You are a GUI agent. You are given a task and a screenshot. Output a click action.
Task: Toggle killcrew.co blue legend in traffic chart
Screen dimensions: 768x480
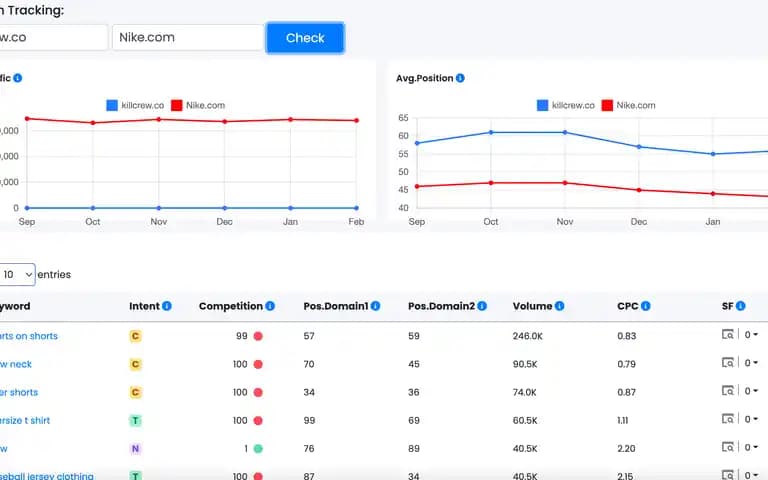tap(135, 105)
